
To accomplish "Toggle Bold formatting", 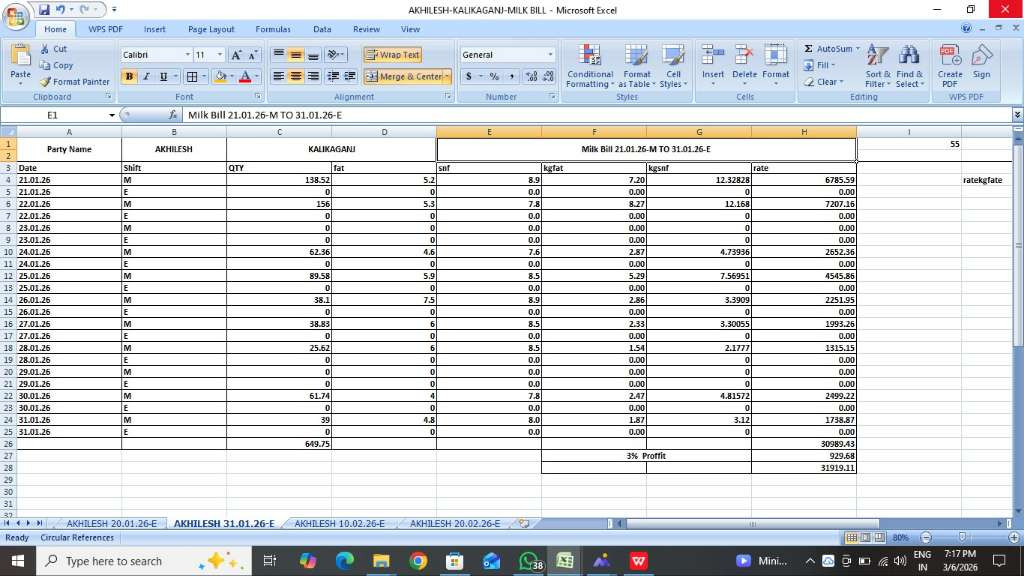I will click(129, 76).
